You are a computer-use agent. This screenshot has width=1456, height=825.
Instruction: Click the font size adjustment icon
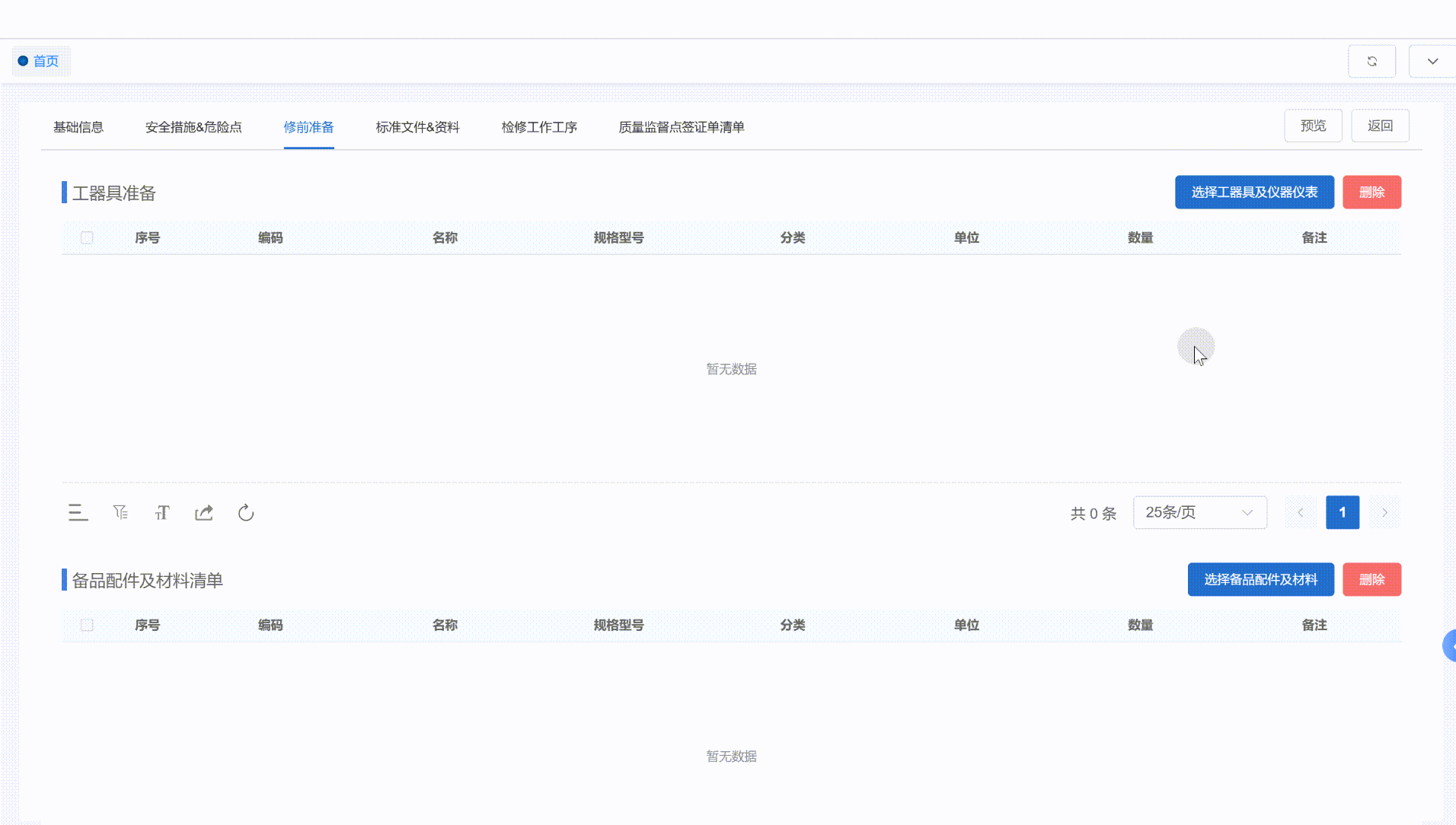coord(161,512)
